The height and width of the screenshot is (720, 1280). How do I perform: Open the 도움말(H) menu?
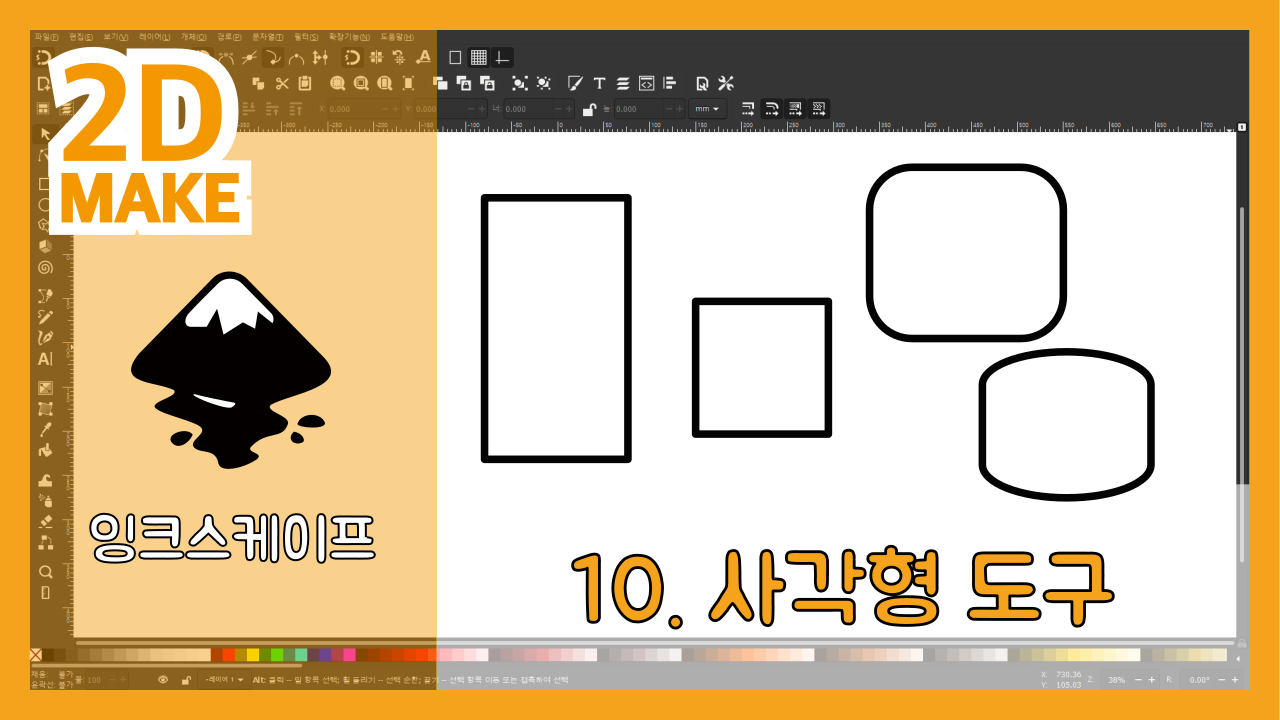pyautogui.click(x=397, y=36)
